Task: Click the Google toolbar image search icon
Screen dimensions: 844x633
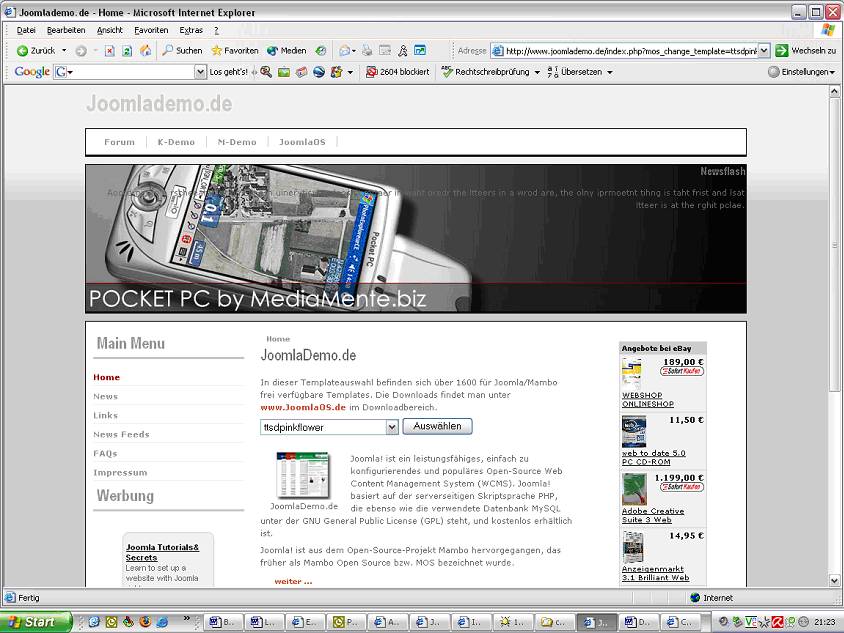Action: click(x=284, y=72)
